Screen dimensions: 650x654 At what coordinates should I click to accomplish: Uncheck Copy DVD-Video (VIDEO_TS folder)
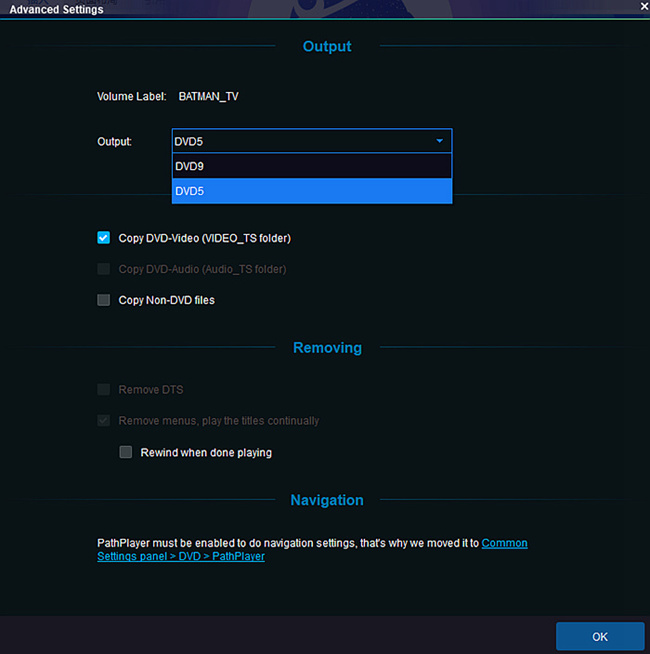pos(103,238)
